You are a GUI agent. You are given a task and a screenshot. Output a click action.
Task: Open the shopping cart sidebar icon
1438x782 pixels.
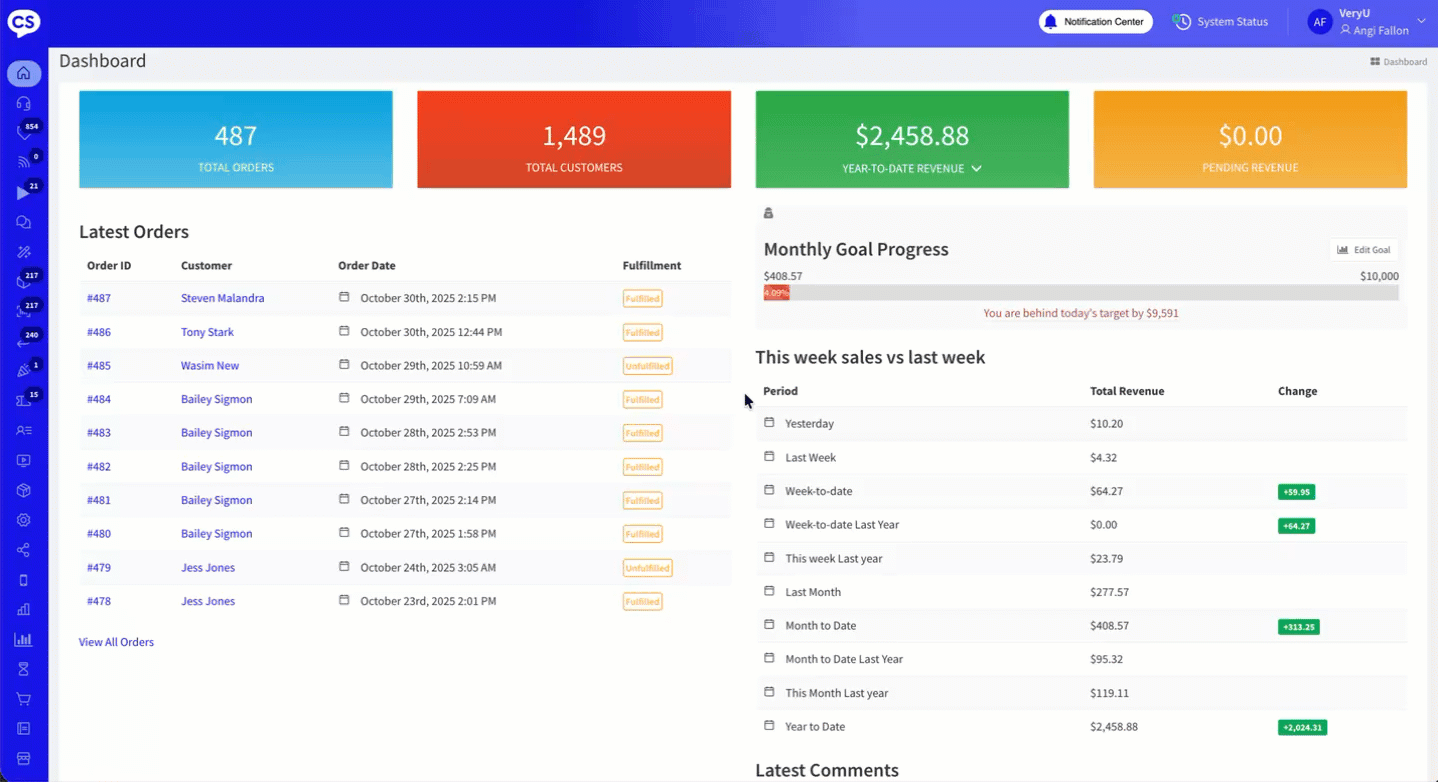[x=24, y=699]
